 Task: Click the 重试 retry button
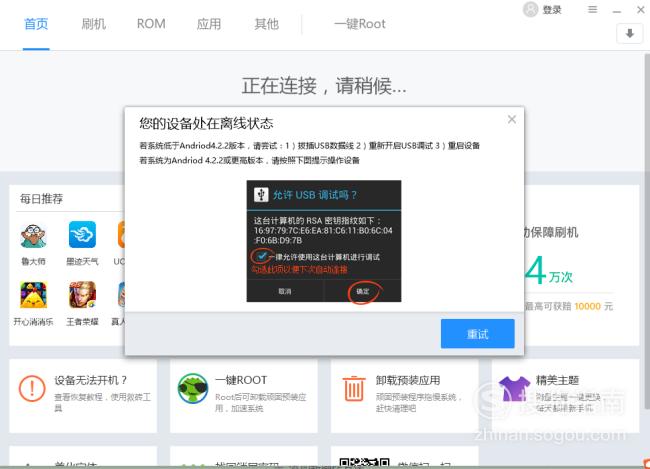tap(478, 334)
